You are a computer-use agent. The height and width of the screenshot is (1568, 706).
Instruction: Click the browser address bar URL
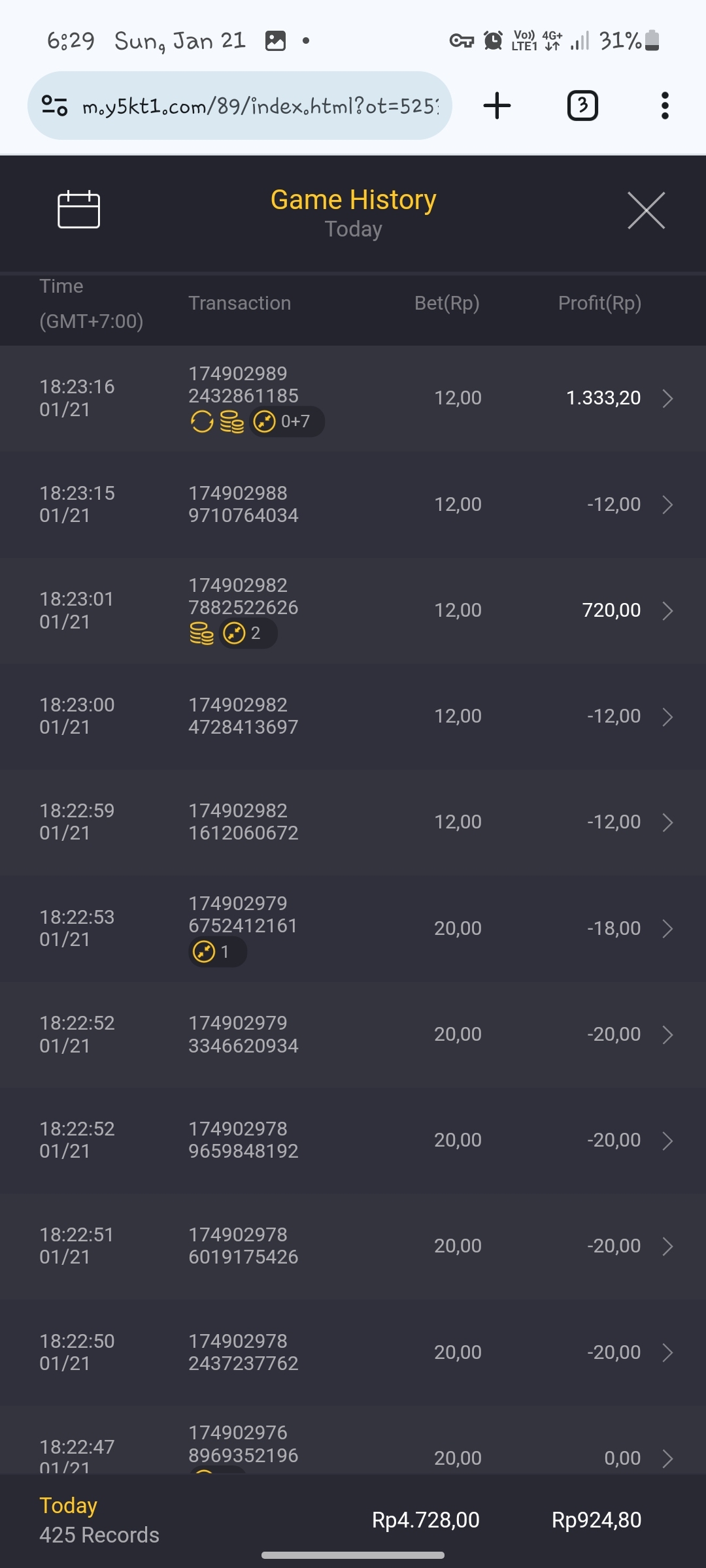coord(260,106)
